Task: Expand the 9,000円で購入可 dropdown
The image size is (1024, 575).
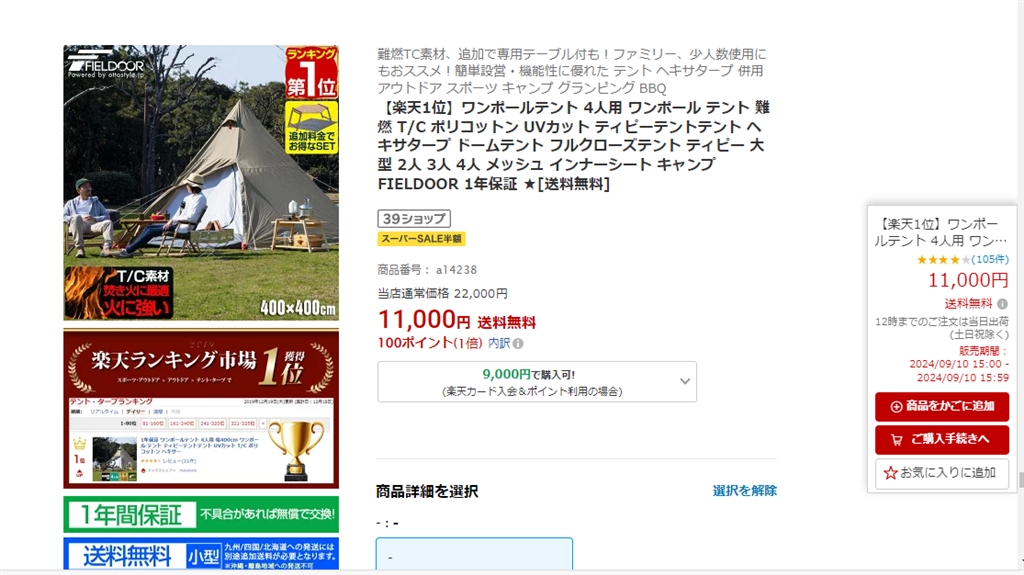Action: [x=537, y=382]
